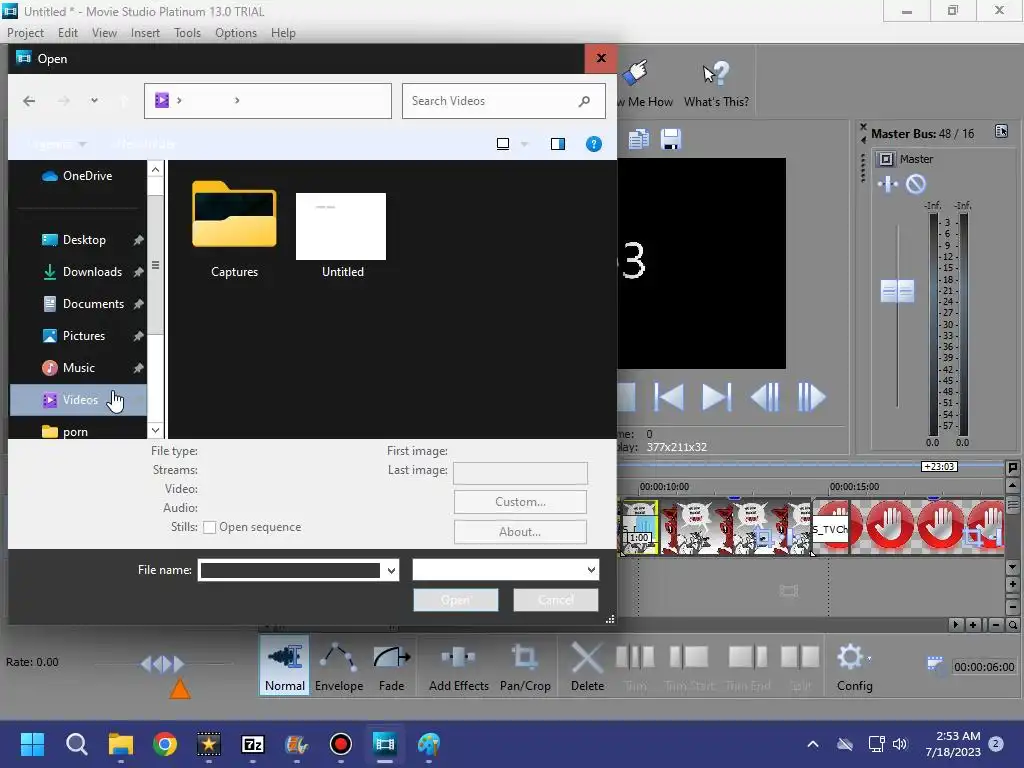This screenshot has height=768, width=1024.
Task: Open 7-Zip from the taskbar
Action: pos(253,744)
